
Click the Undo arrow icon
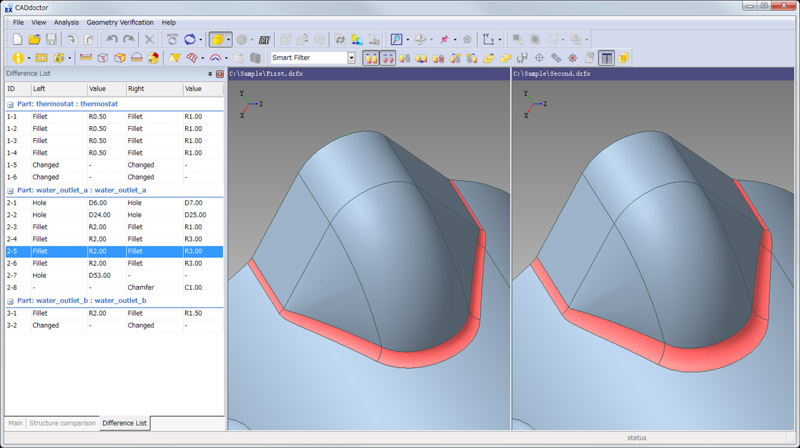click(112, 39)
